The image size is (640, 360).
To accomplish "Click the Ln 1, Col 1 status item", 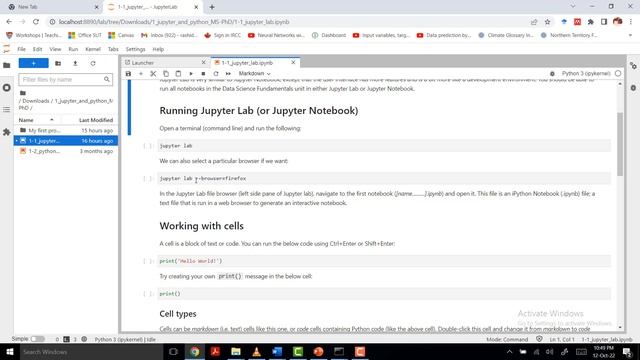I will click(x=562, y=339).
